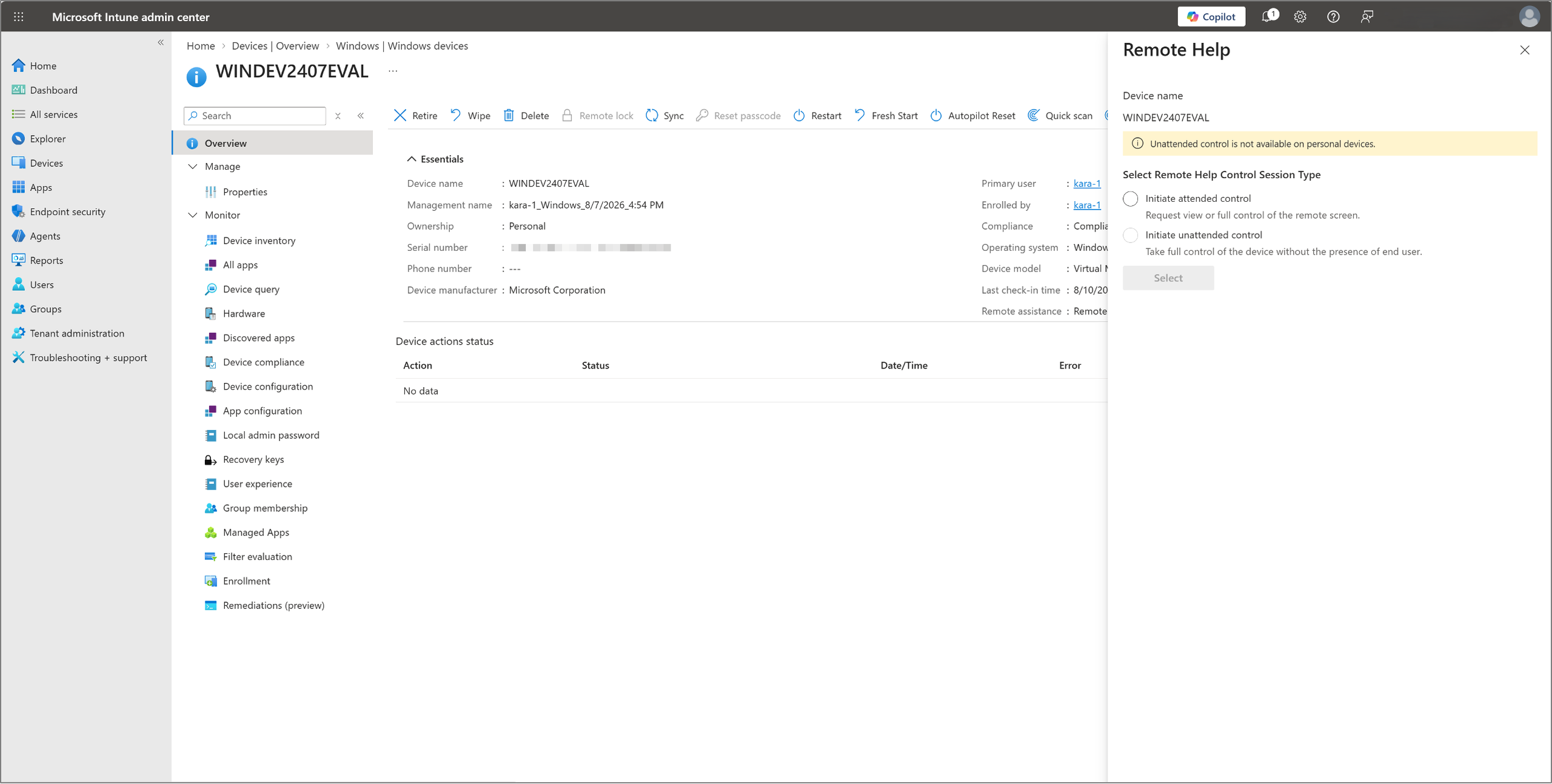Open Device compliance
The height and width of the screenshot is (784, 1552).
[263, 362]
